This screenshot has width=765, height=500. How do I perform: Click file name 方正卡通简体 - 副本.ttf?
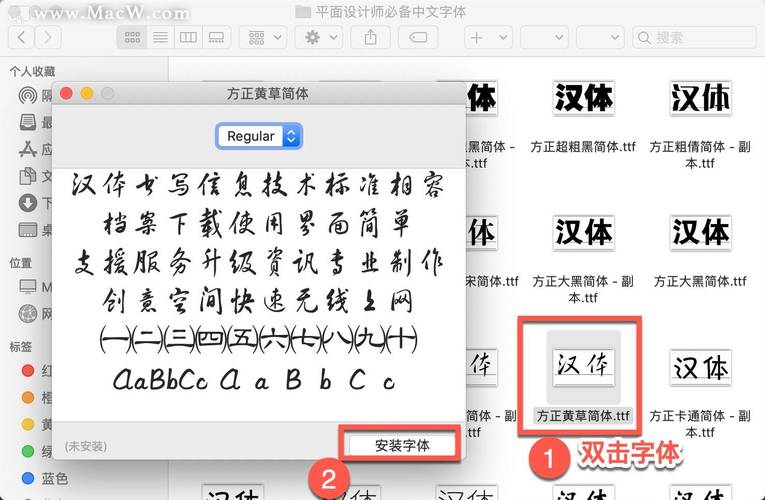coord(700,424)
